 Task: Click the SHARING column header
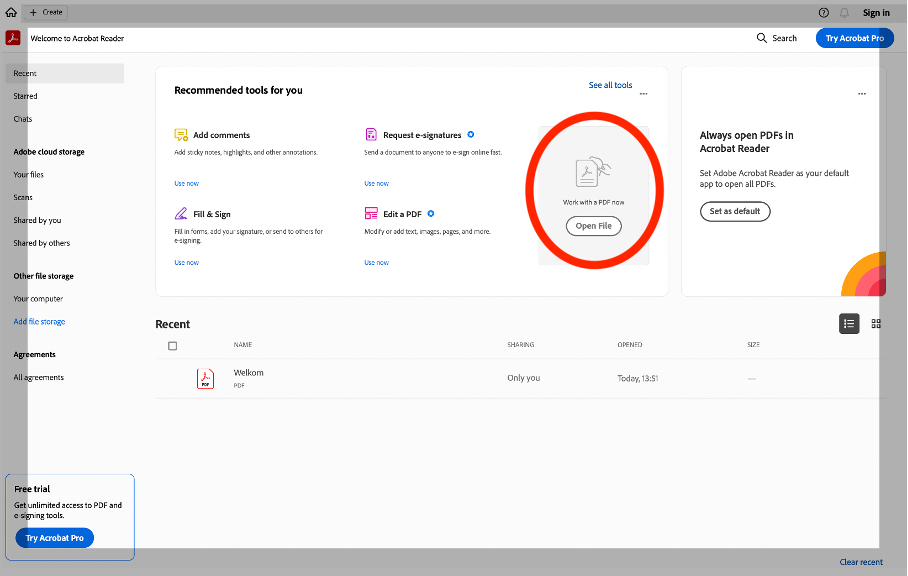tap(521, 344)
